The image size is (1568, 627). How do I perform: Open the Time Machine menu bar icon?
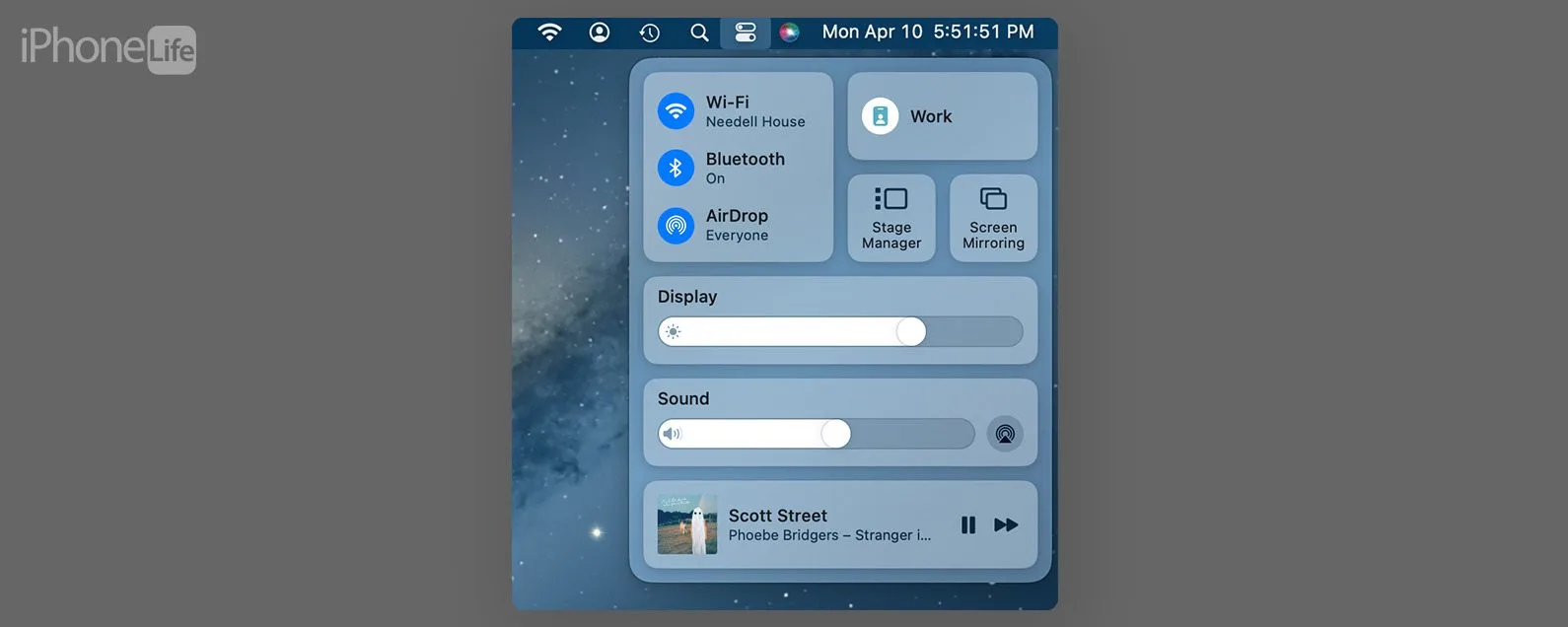(x=649, y=33)
